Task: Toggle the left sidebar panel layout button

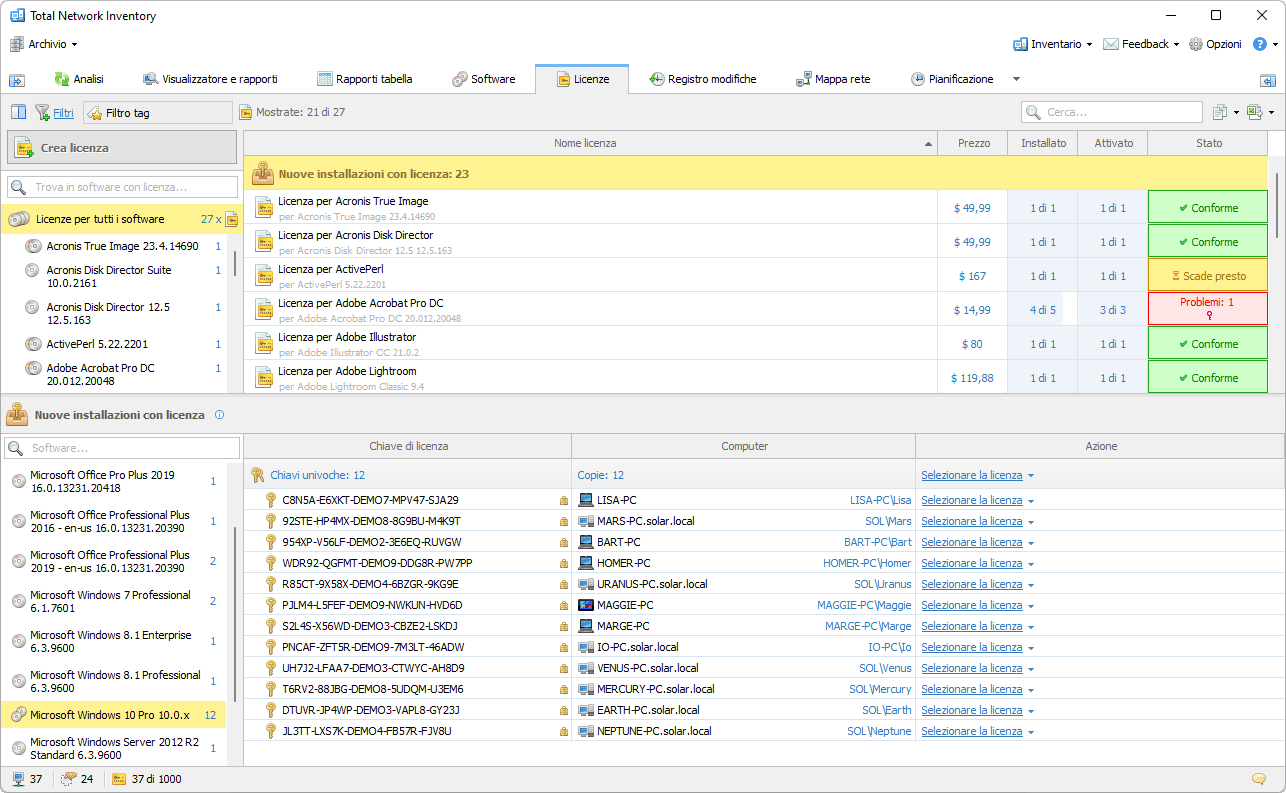Action: click(18, 113)
